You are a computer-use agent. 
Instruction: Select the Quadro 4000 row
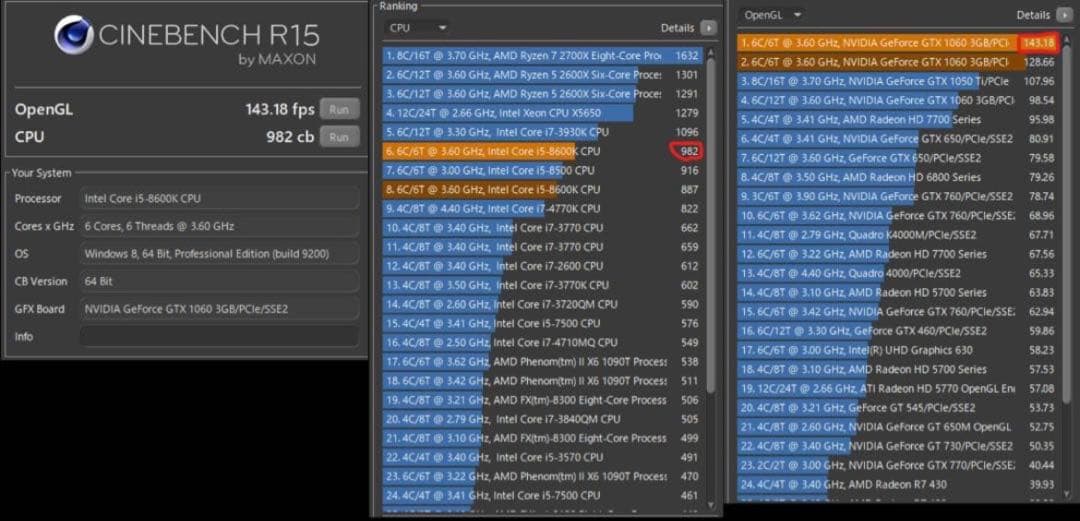coord(897,274)
